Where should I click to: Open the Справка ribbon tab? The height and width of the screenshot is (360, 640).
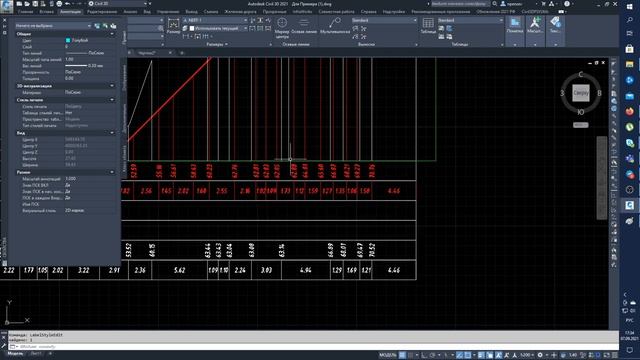pos(369,12)
